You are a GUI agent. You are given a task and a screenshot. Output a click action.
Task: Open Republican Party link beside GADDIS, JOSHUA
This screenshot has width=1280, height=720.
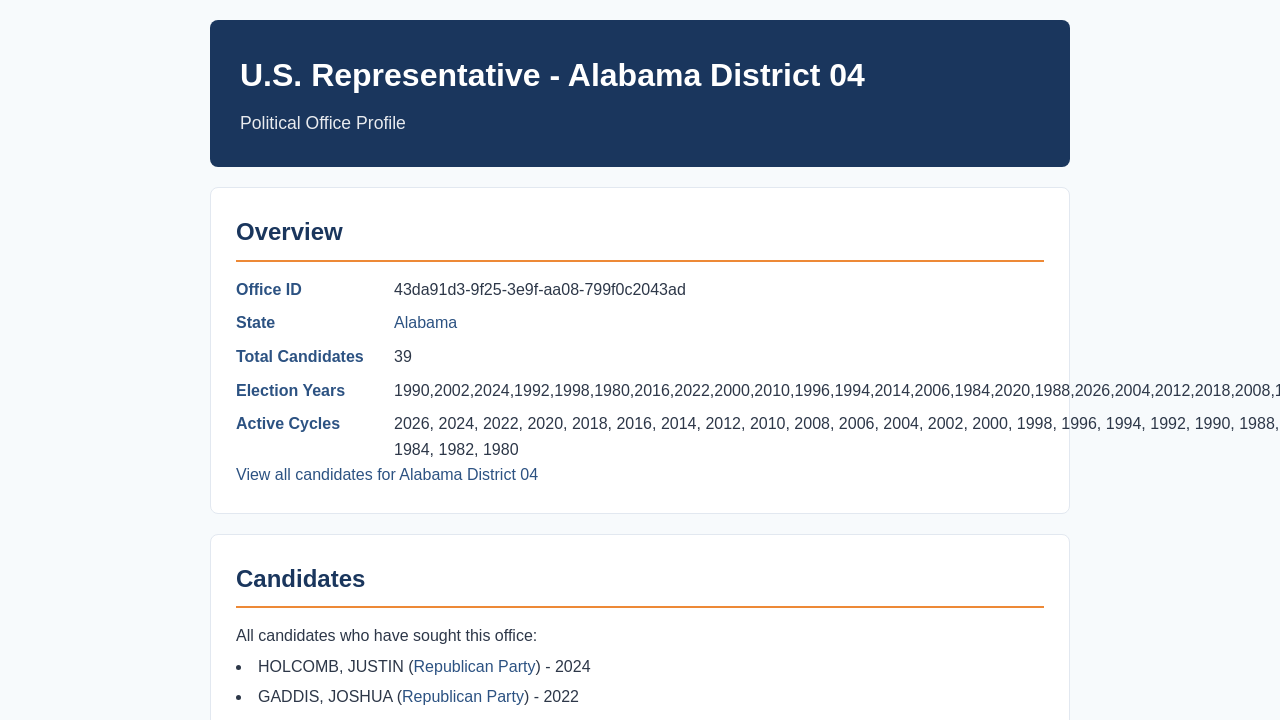click(x=463, y=697)
